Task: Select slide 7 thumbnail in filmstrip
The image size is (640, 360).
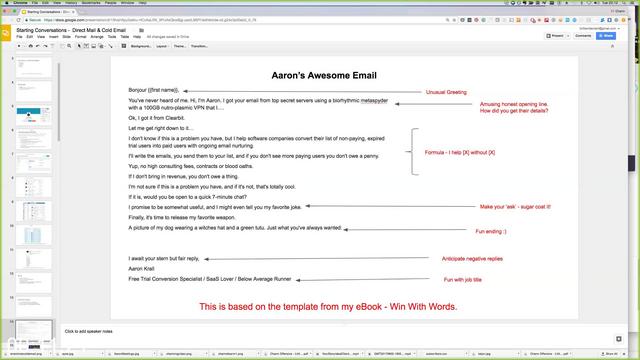Action: pyautogui.click(x=34, y=163)
